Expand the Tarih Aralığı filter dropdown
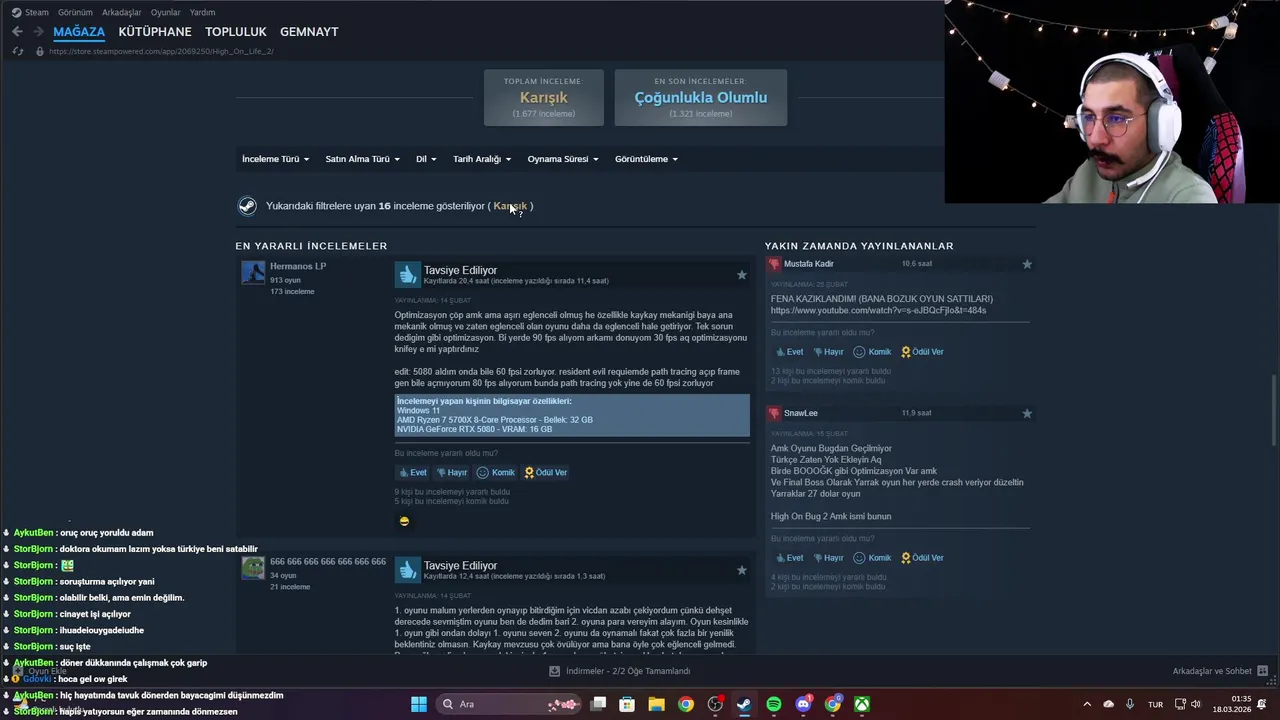 482,159
